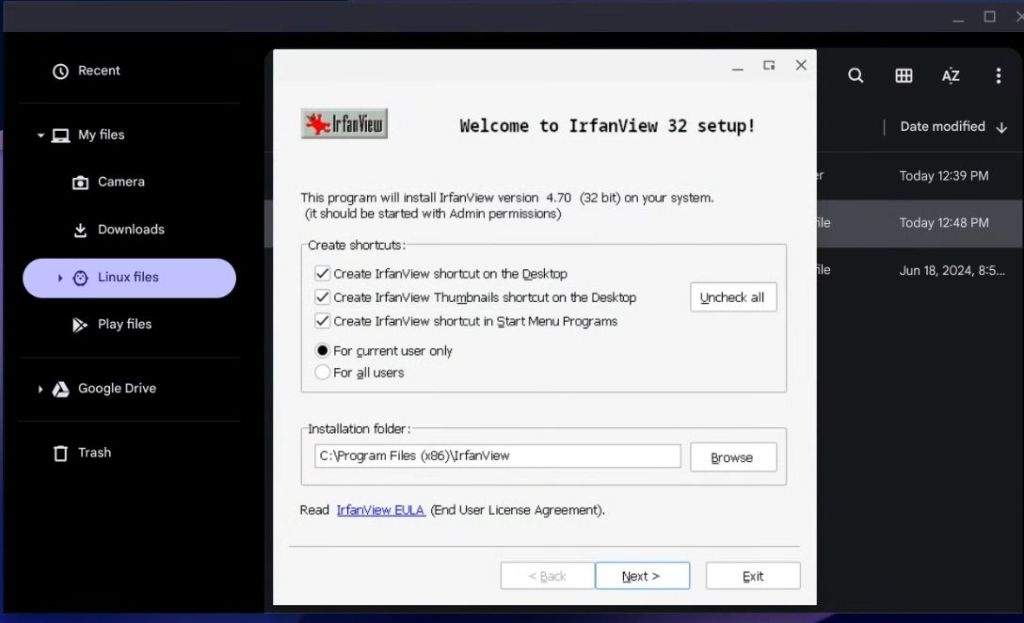Uncheck Create IrfanView Thumbnails shortcut on Desktop
1024x623 pixels.
point(322,297)
